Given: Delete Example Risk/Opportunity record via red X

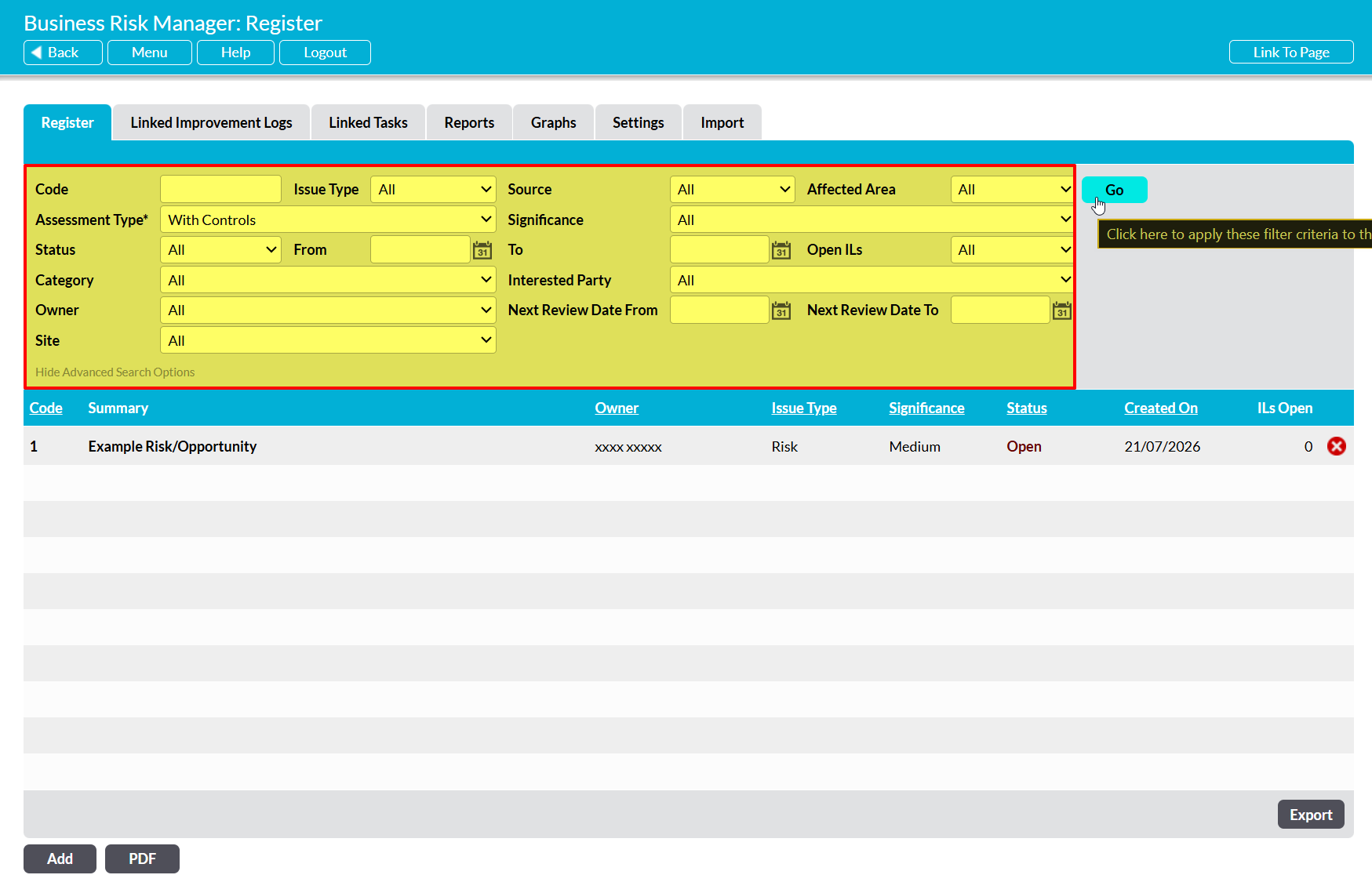Looking at the screenshot, I should coord(1337,446).
